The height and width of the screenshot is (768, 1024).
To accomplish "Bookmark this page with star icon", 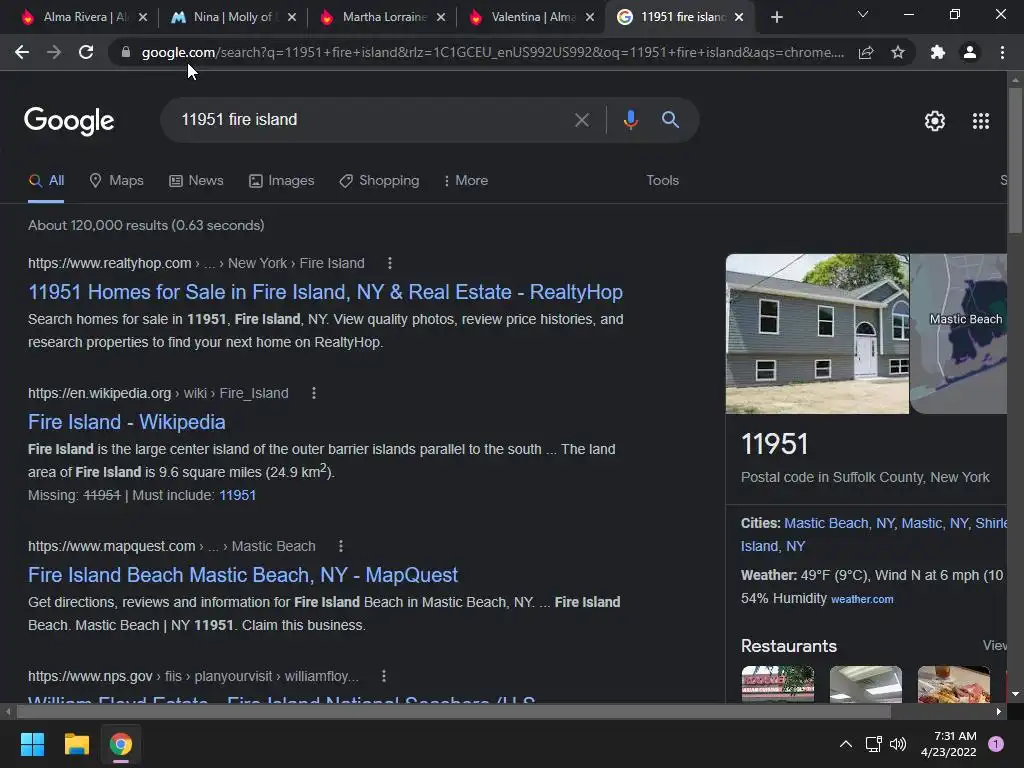I will coord(898,52).
